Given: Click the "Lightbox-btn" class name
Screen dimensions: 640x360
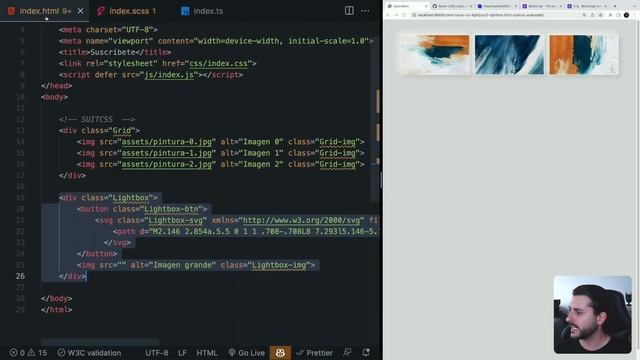Looking at the screenshot, I should click(171, 209).
